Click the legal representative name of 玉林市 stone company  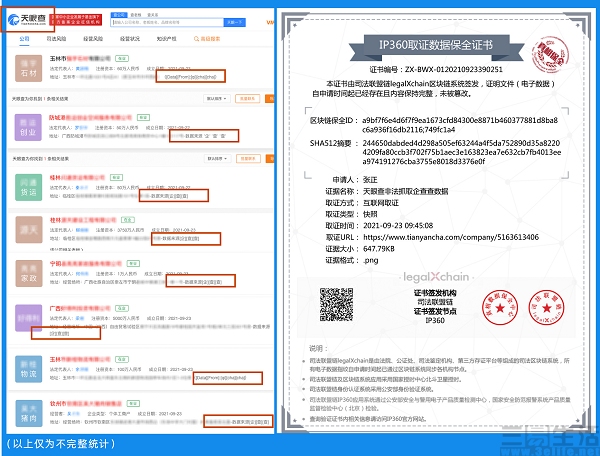tap(82, 68)
